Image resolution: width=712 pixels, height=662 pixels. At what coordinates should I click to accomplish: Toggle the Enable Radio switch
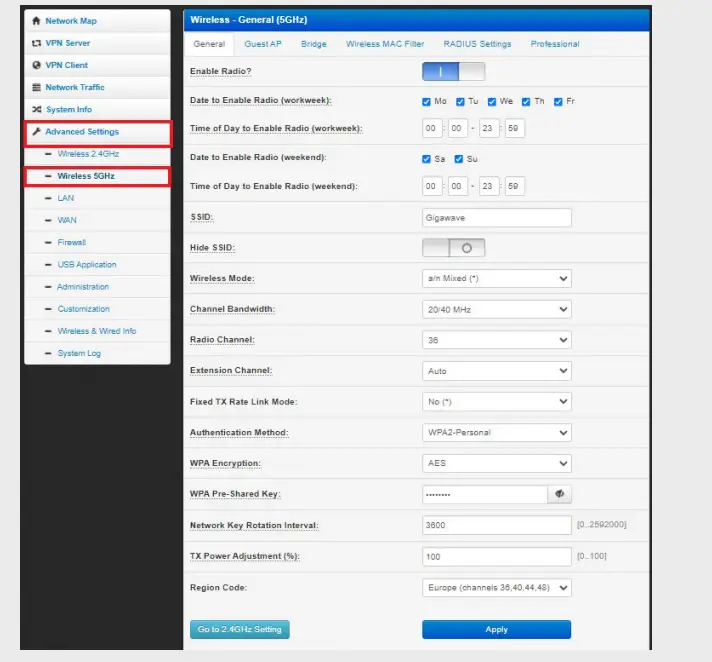tap(453, 72)
